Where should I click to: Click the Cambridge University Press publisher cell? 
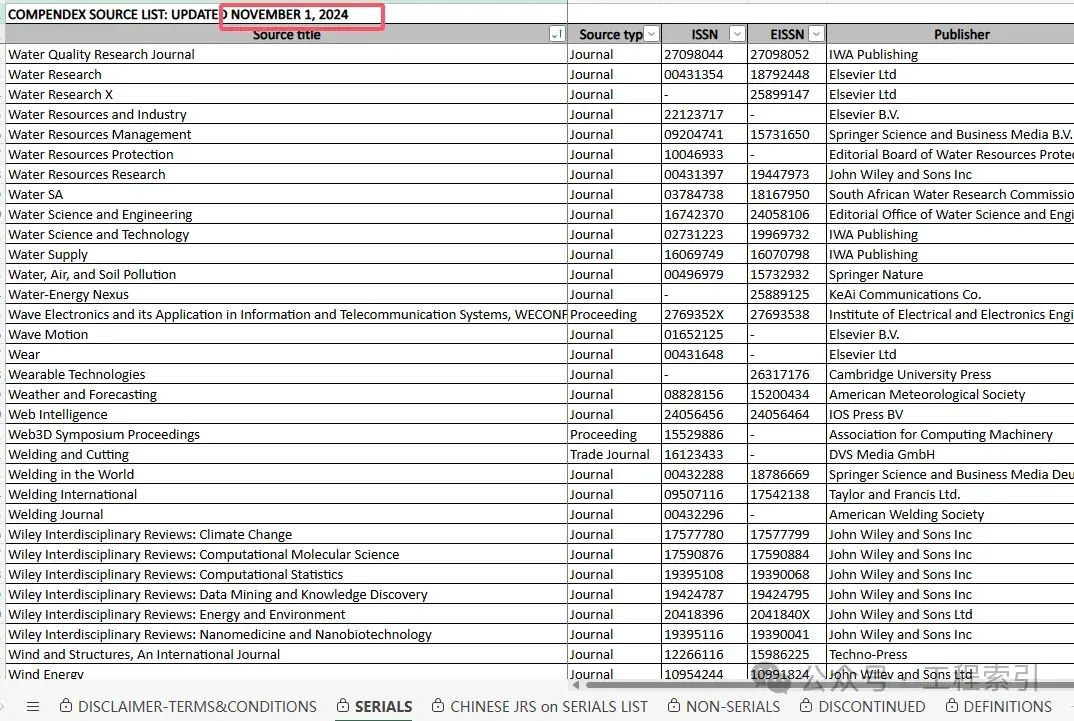951,375
